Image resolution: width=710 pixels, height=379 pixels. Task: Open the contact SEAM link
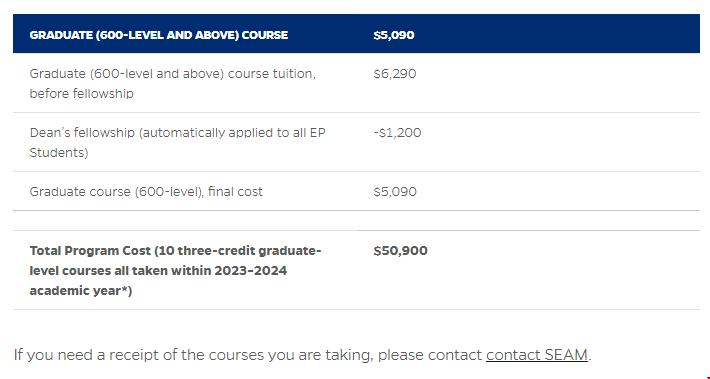pos(537,355)
